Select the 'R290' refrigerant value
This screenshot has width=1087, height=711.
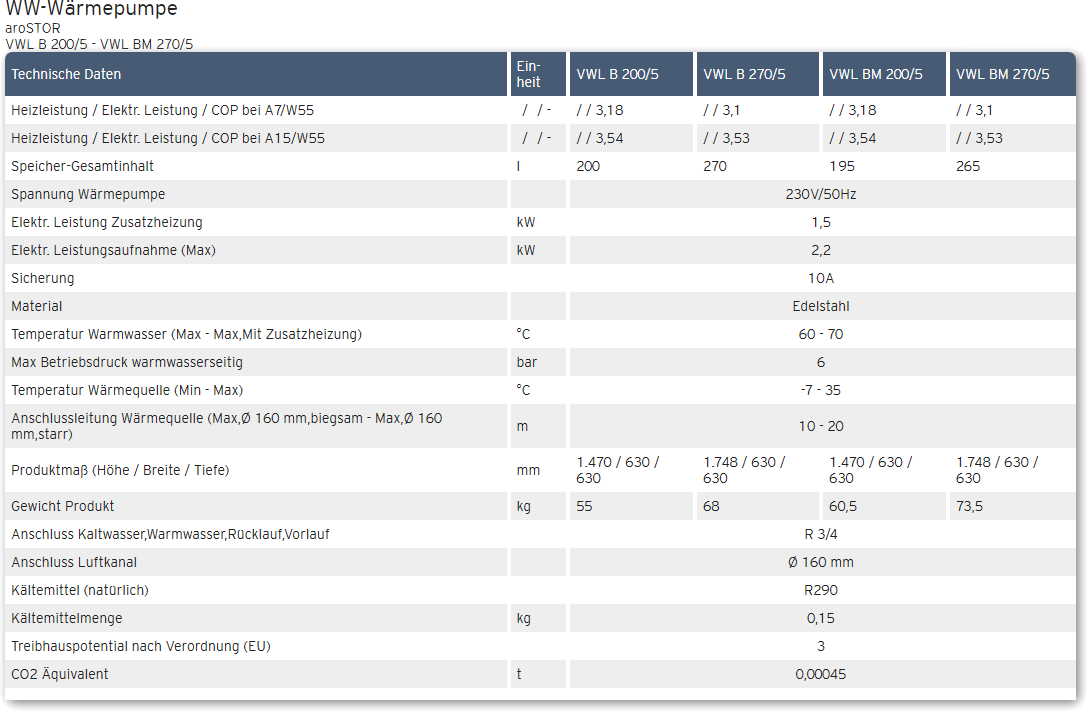(x=821, y=590)
